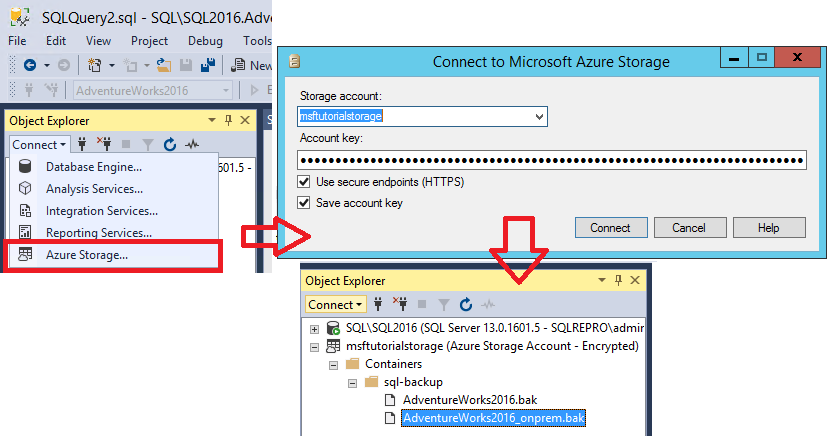This screenshot has width=827, height=437.
Task: Toggle Save account key checkbox
Action: pos(304,202)
